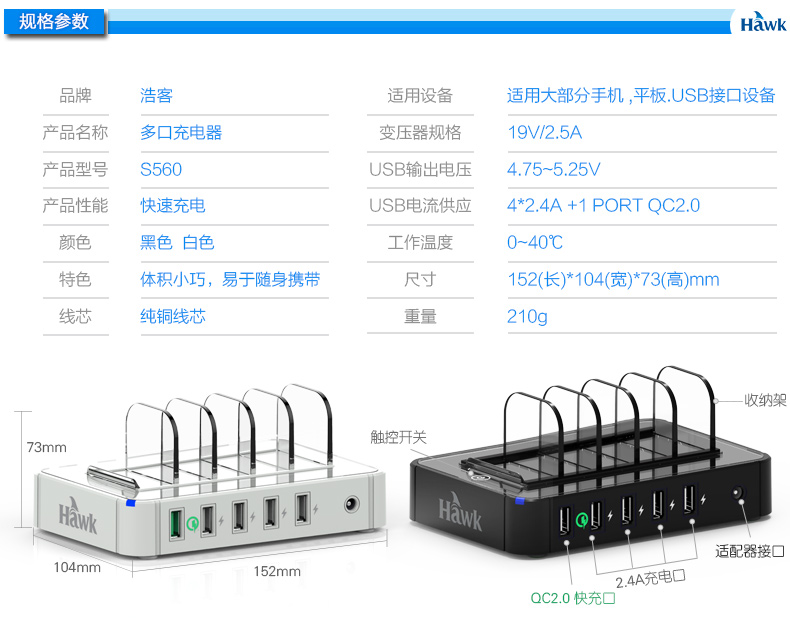Screen dimensions: 790x626
Task: Click the 规格参数 header tab
Action: tap(54, 22)
